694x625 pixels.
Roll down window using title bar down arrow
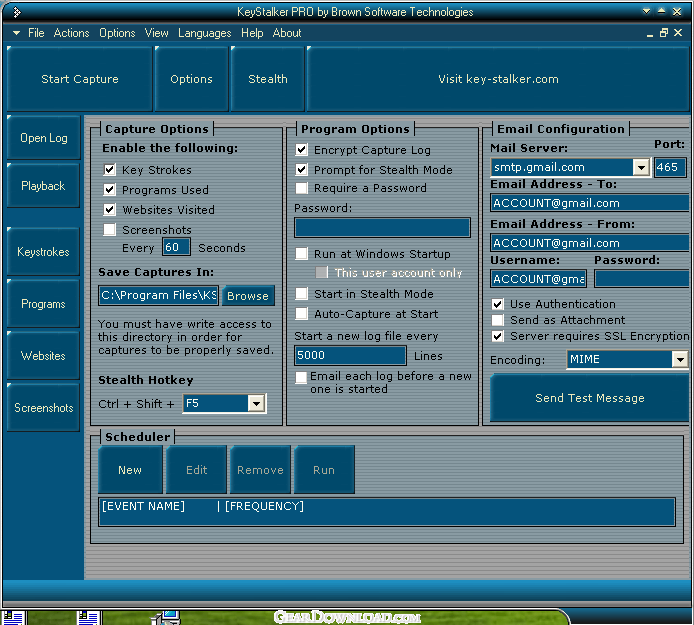(647, 12)
